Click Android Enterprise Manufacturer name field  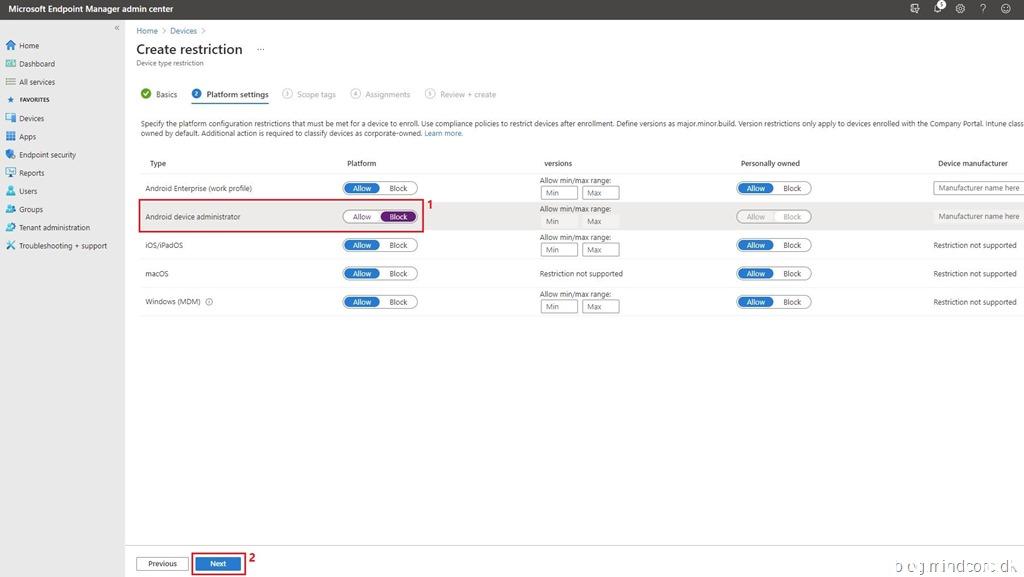[x=978, y=188]
